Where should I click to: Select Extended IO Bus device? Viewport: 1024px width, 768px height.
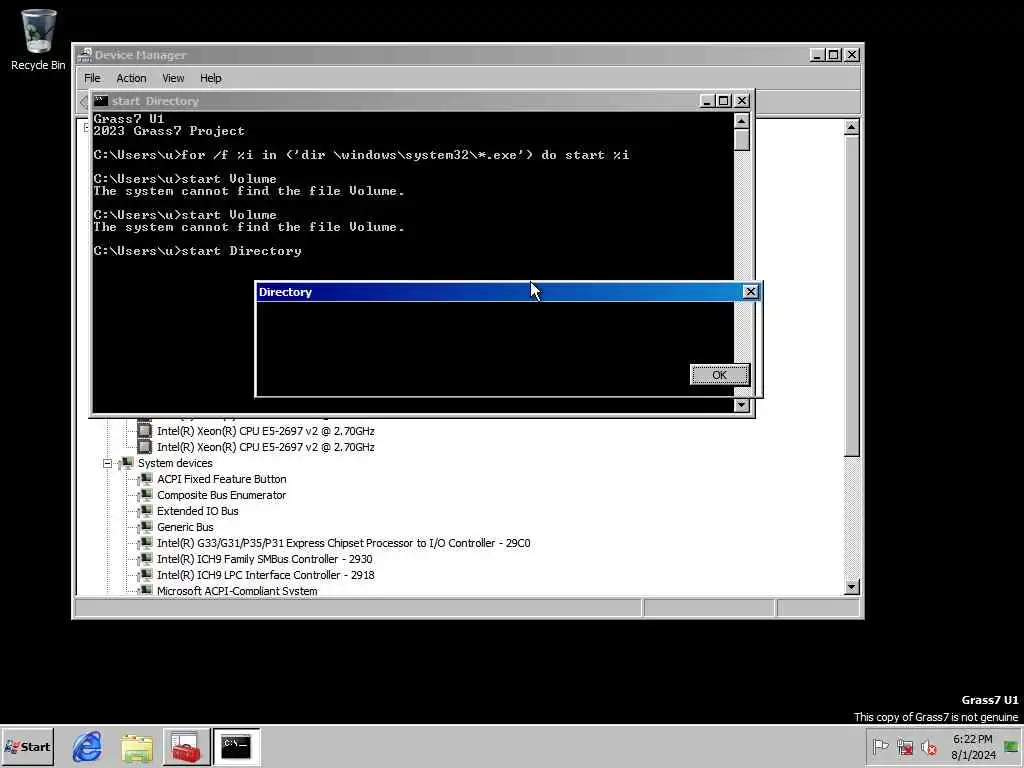(197, 511)
